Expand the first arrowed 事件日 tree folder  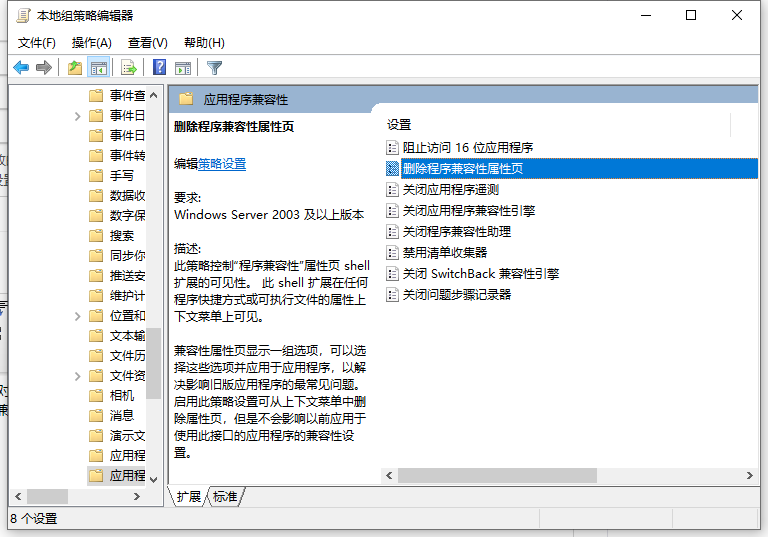[78, 116]
